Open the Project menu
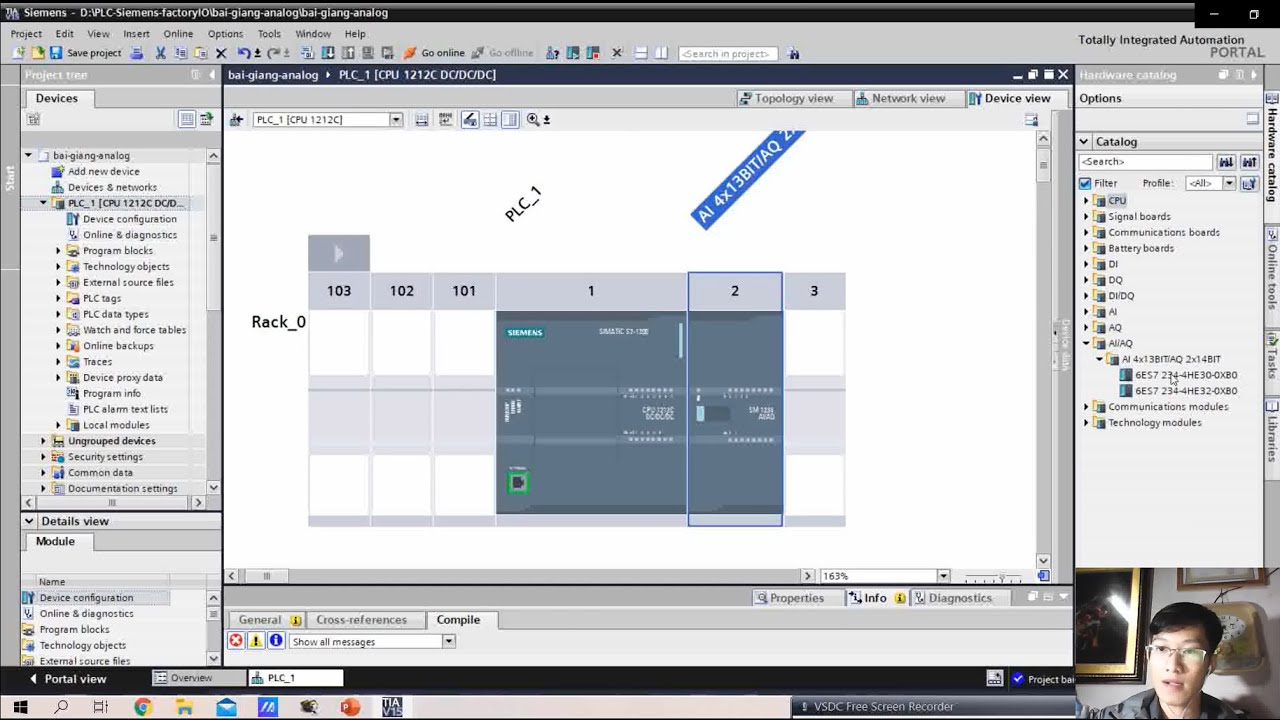The height and width of the screenshot is (720, 1280). point(26,34)
